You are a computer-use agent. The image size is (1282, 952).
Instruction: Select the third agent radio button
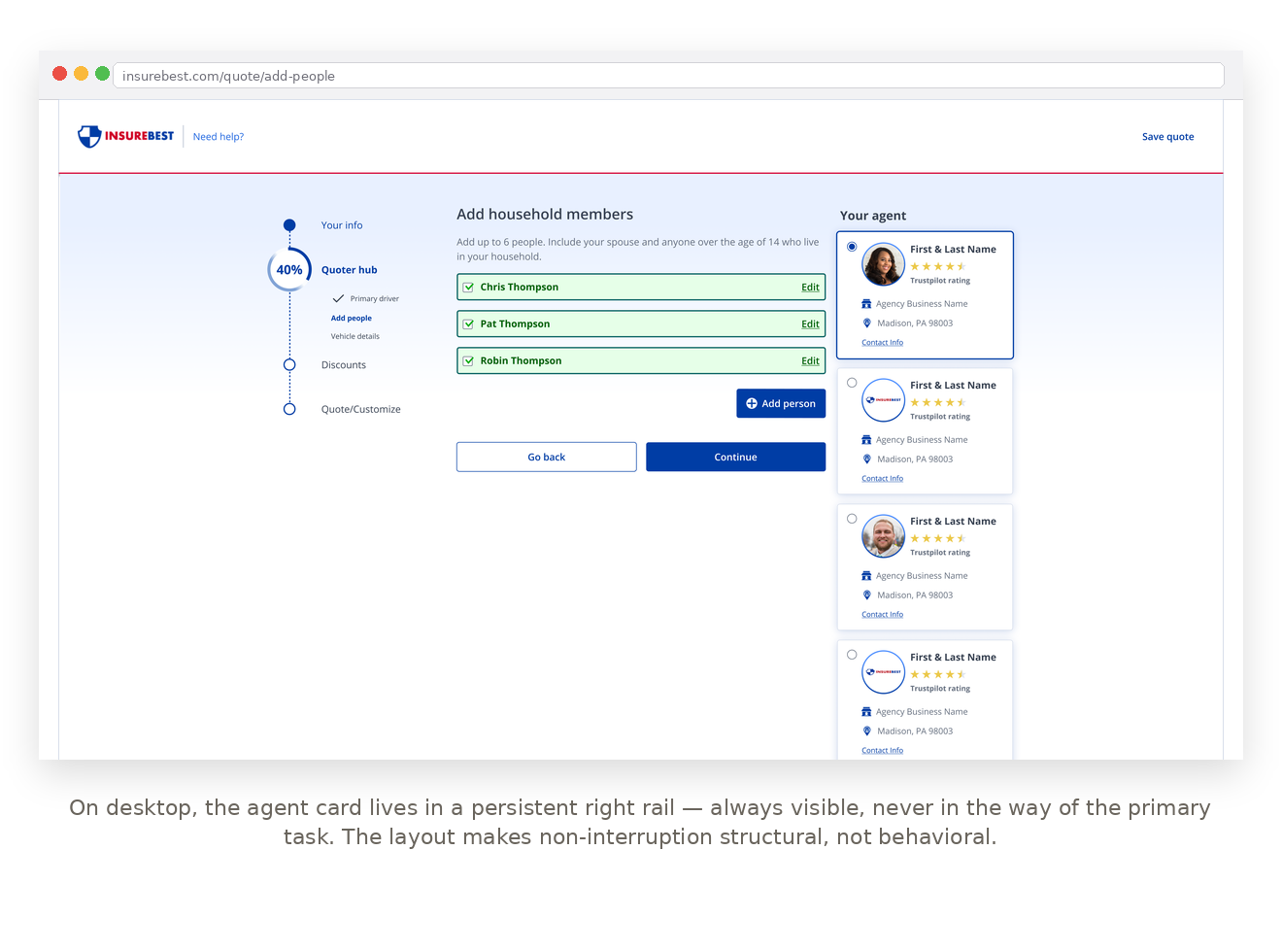(x=852, y=519)
